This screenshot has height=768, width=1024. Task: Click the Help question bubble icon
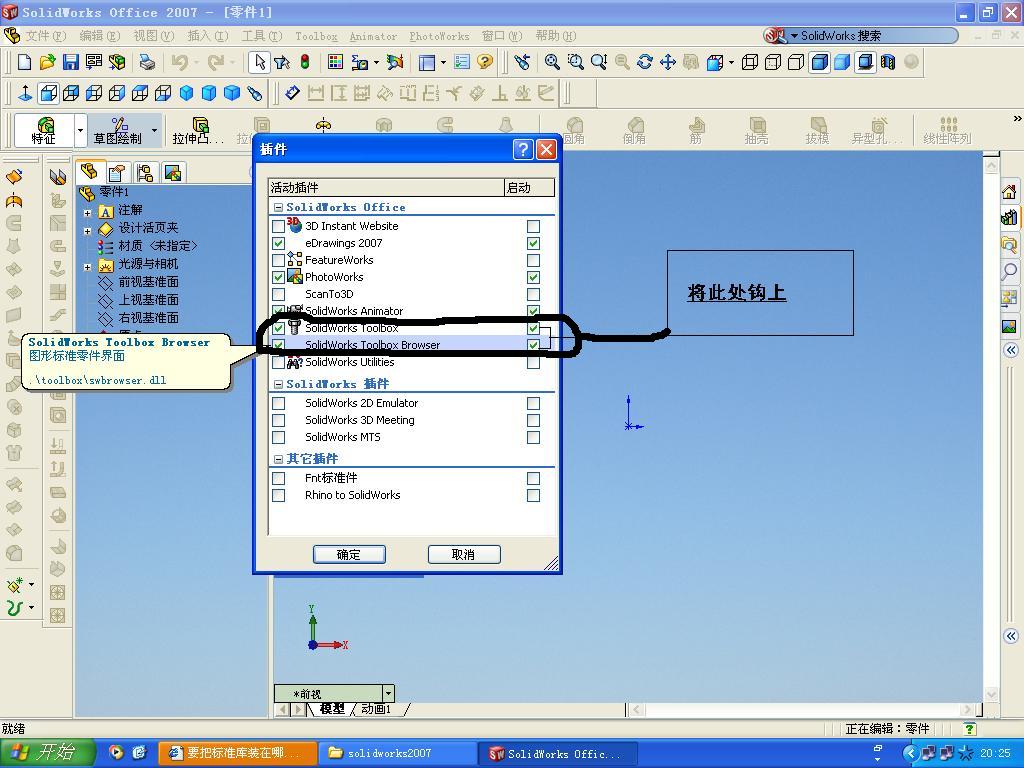(485, 62)
